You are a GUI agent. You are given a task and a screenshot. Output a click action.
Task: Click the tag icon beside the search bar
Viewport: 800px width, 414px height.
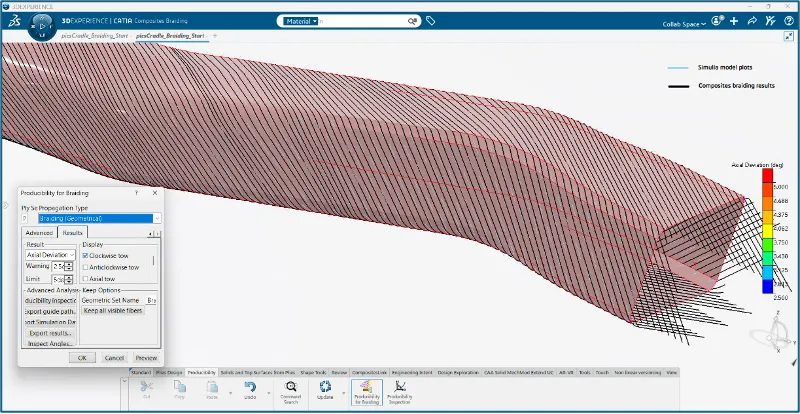(x=431, y=20)
